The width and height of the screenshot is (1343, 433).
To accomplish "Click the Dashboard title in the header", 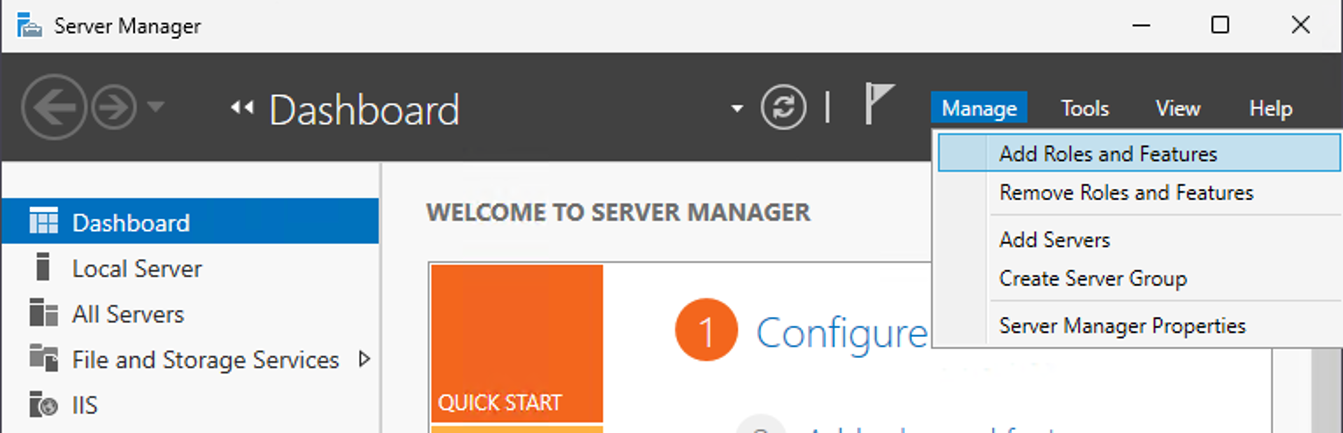I will coord(364,110).
